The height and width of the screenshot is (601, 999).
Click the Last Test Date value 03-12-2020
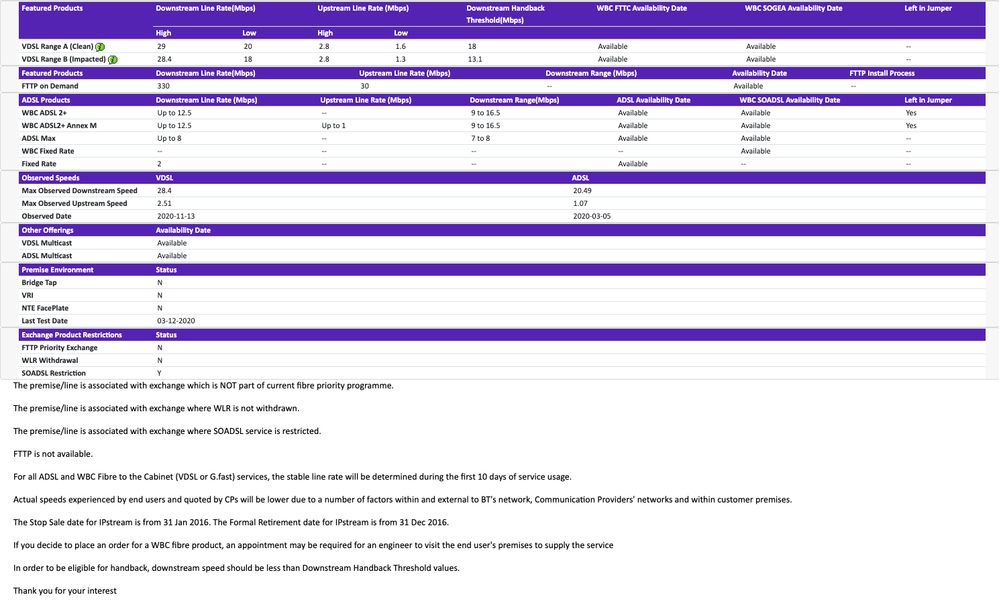click(x=176, y=321)
